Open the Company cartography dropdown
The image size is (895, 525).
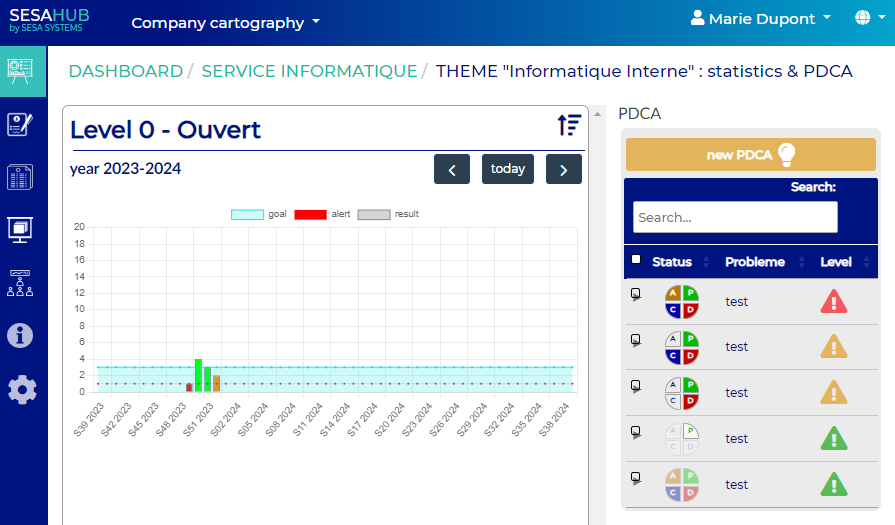(226, 22)
